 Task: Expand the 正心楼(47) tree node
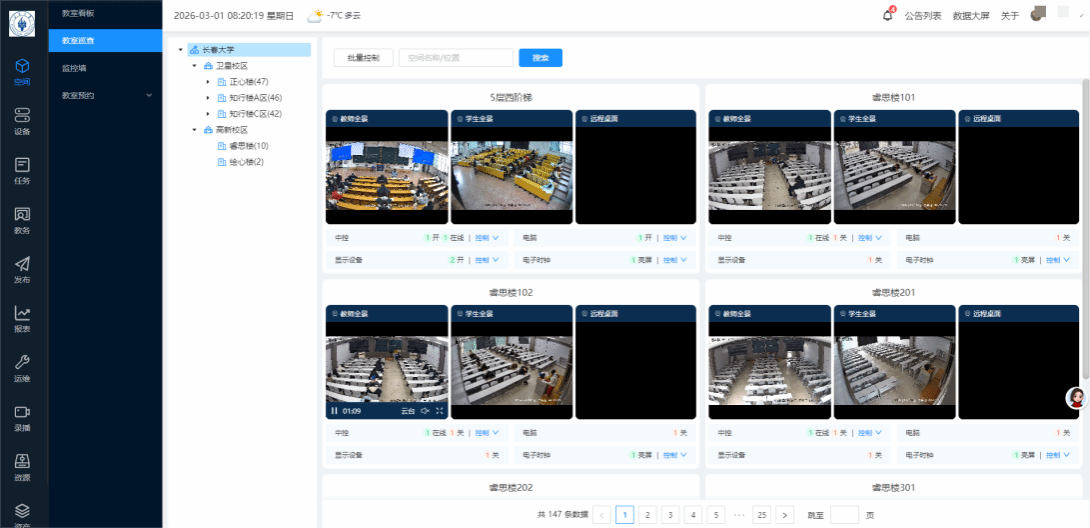pyautogui.click(x=208, y=82)
